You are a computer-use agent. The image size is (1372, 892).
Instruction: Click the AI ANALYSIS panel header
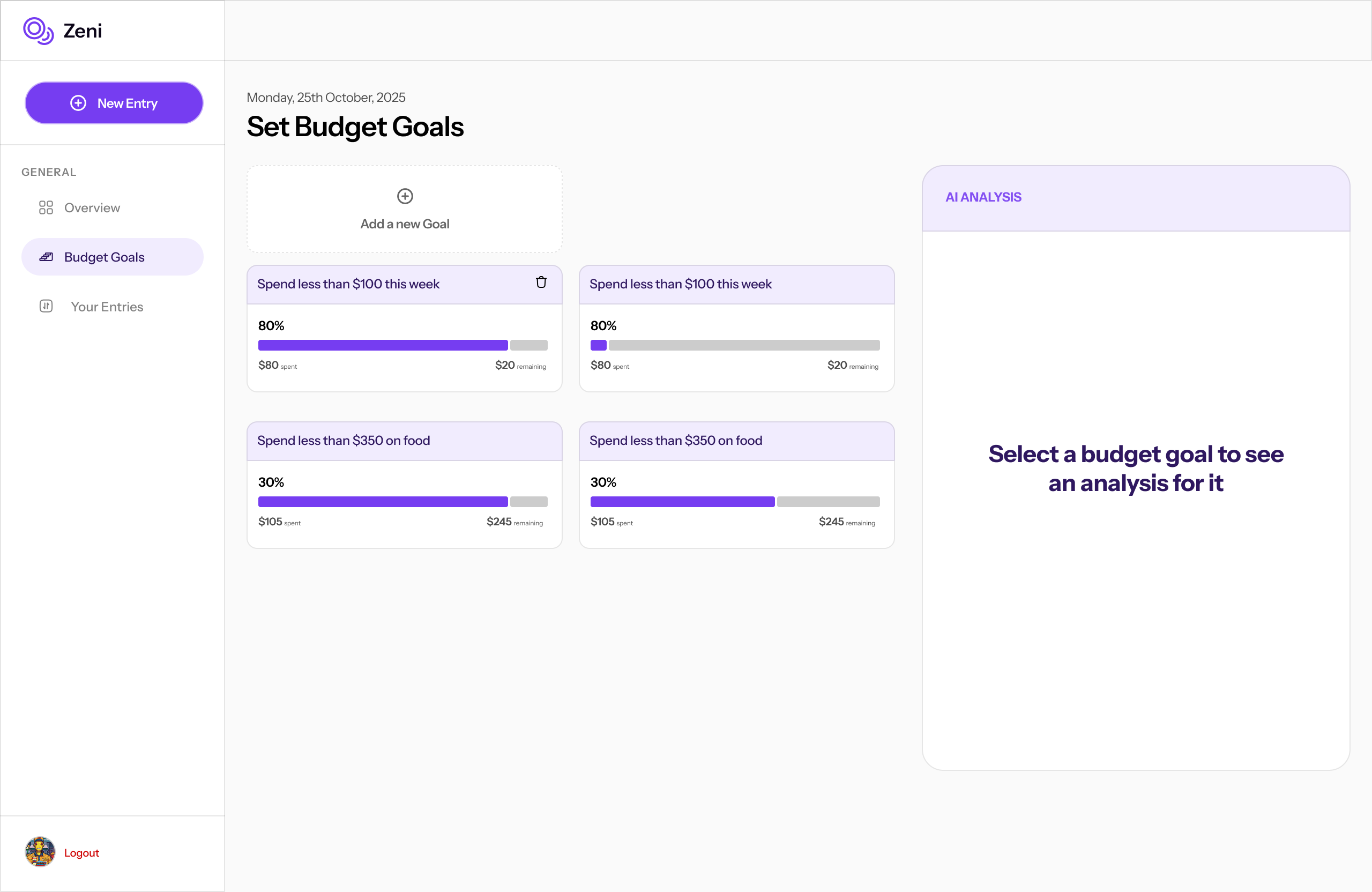pyautogui.click(x=983, y=197)
